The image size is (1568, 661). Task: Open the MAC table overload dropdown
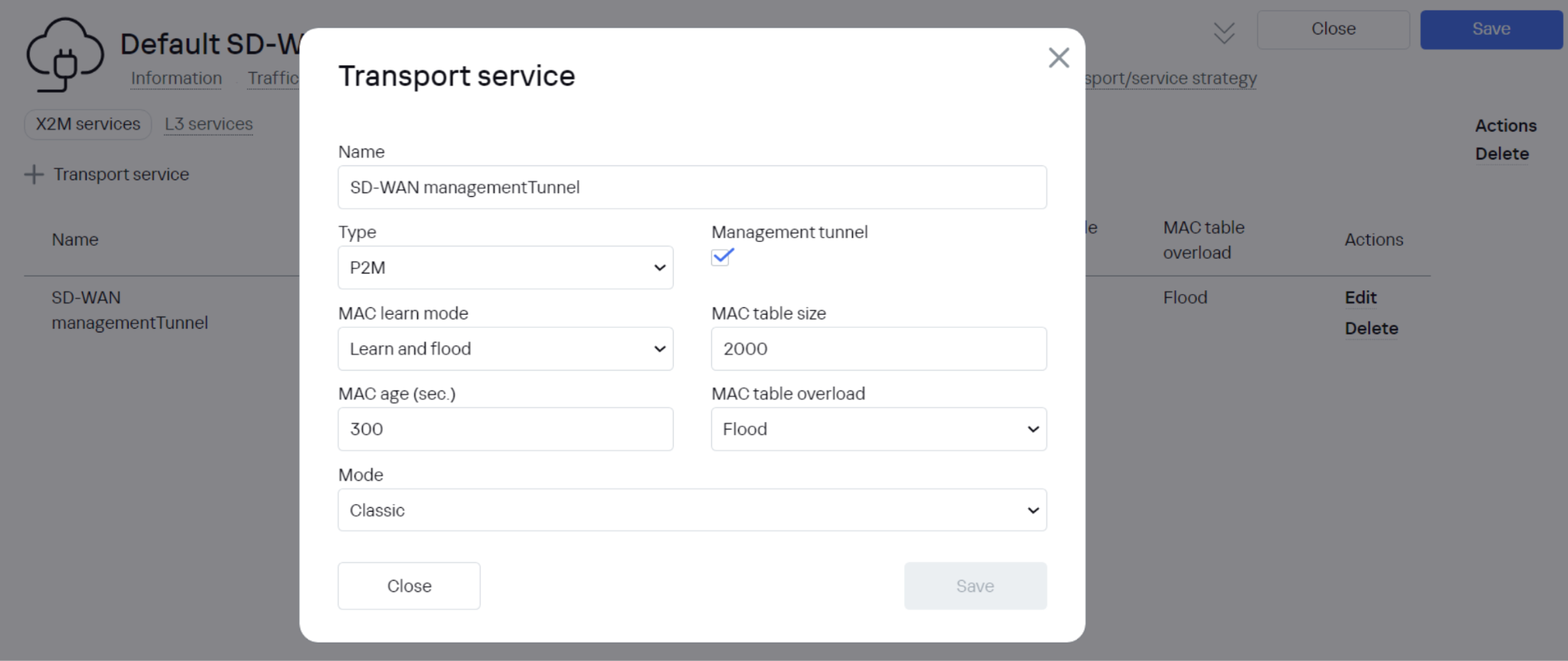coord(878,429)
